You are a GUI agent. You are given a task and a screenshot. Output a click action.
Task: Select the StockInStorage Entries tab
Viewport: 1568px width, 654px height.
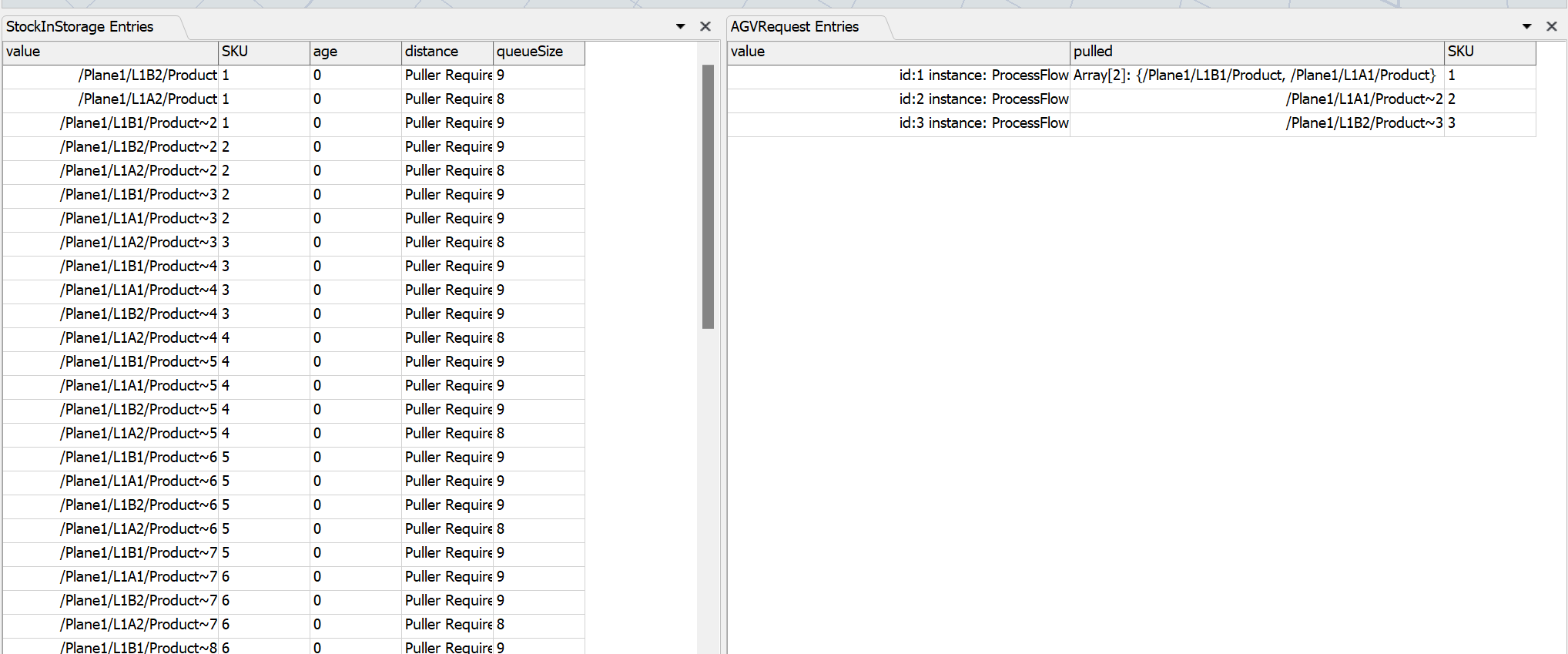(x=80, y=27)
